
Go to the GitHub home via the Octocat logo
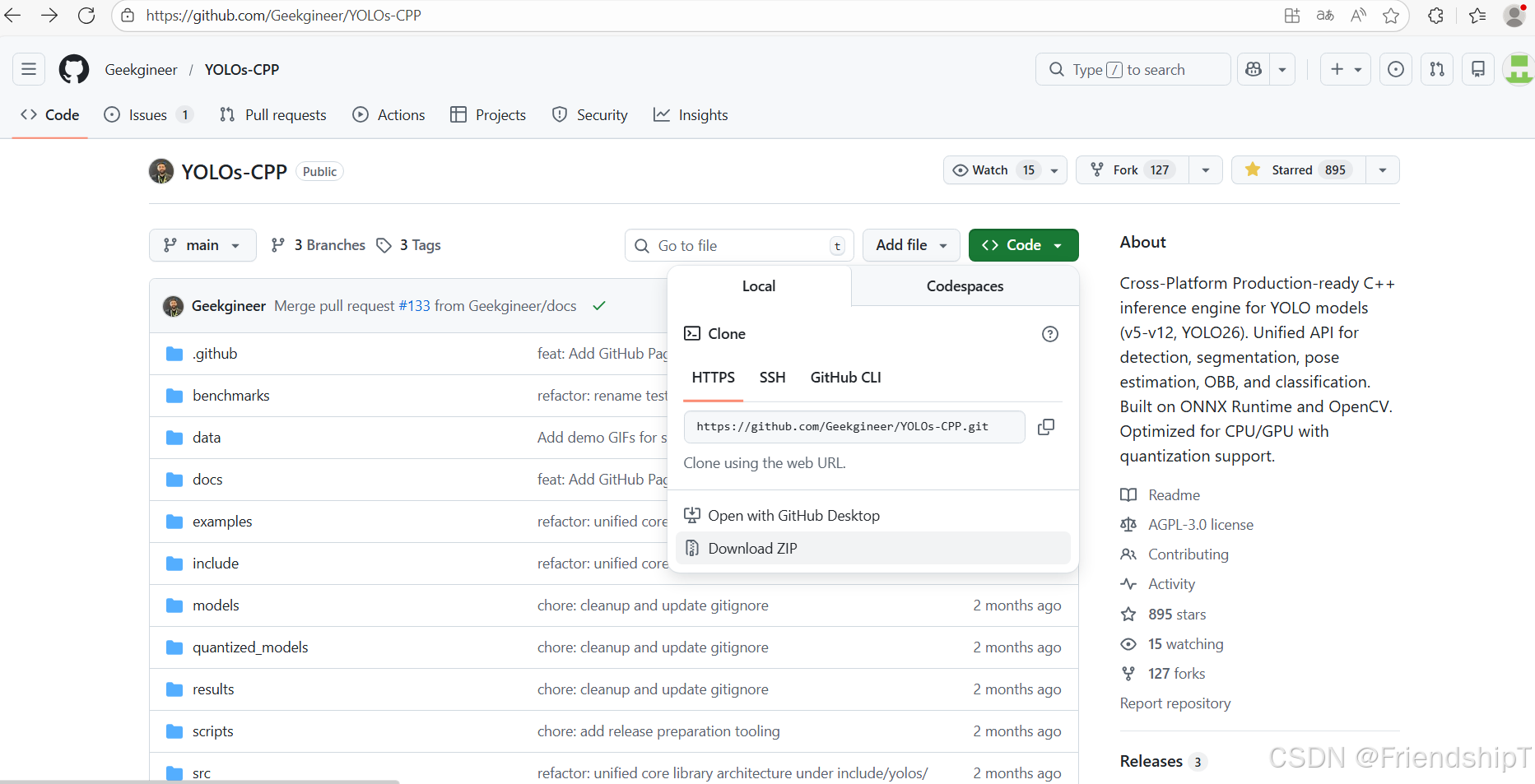(x=74, y=69)
